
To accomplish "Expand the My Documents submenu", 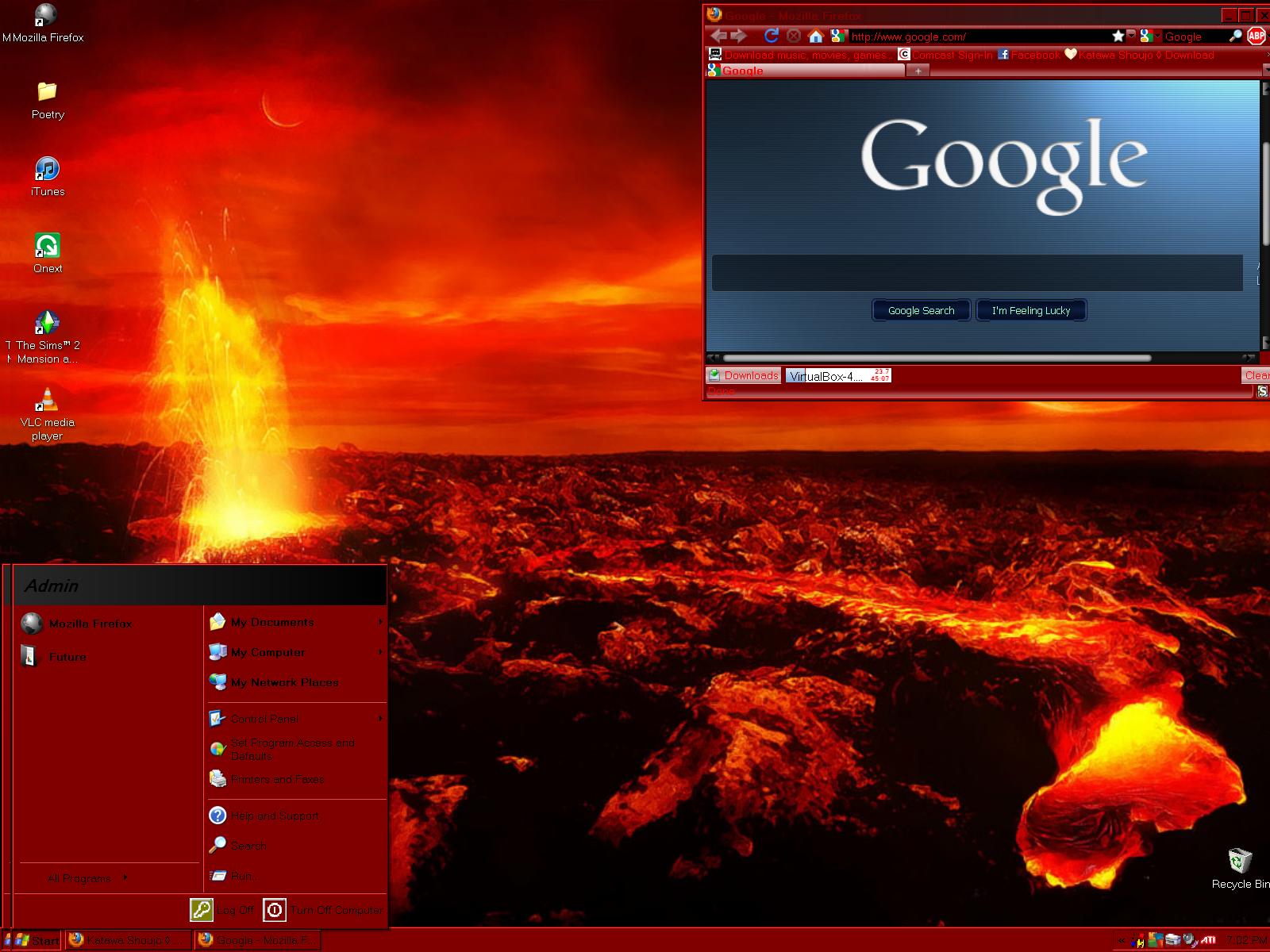I will [272, 622].
